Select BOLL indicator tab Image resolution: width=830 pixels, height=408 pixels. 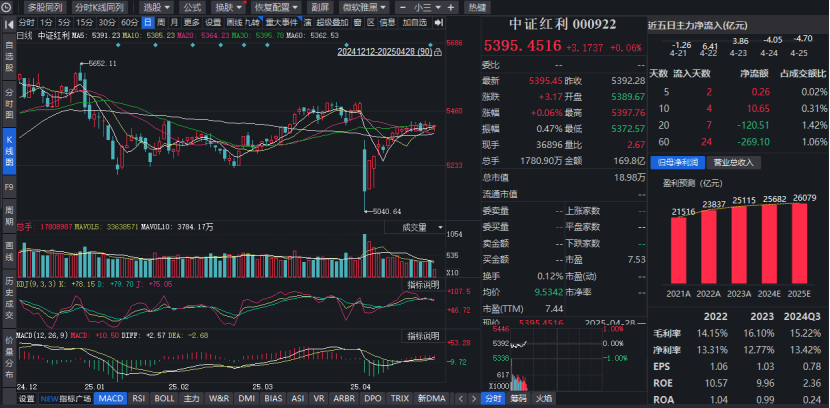tap(164, 398)
